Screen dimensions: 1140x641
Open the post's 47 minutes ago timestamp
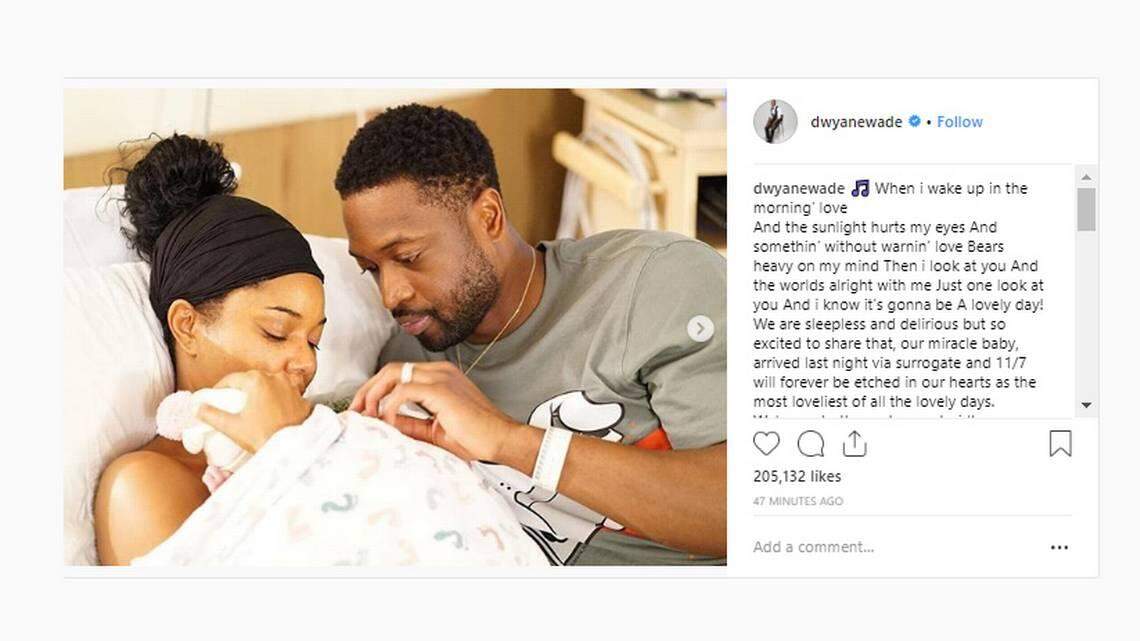click(798, 501)
